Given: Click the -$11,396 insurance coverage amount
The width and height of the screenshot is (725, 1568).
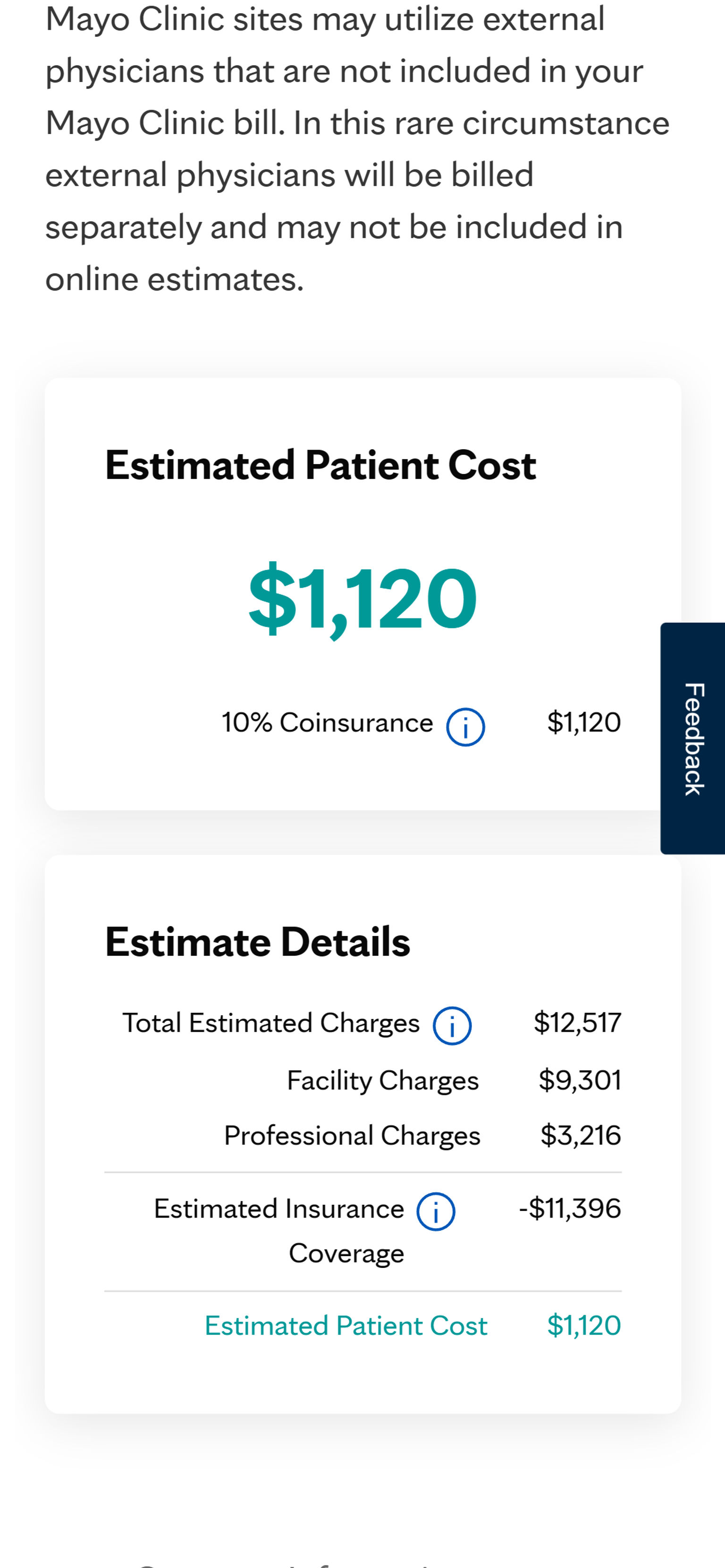Looking at the screenshot, I should 570,1209.
